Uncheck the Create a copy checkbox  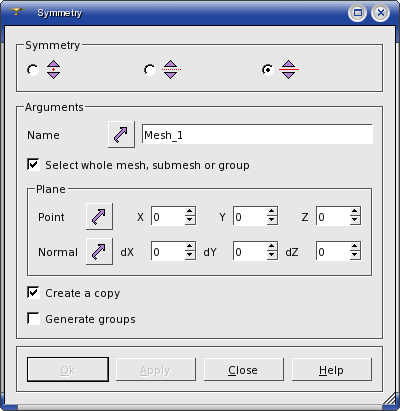33,293
